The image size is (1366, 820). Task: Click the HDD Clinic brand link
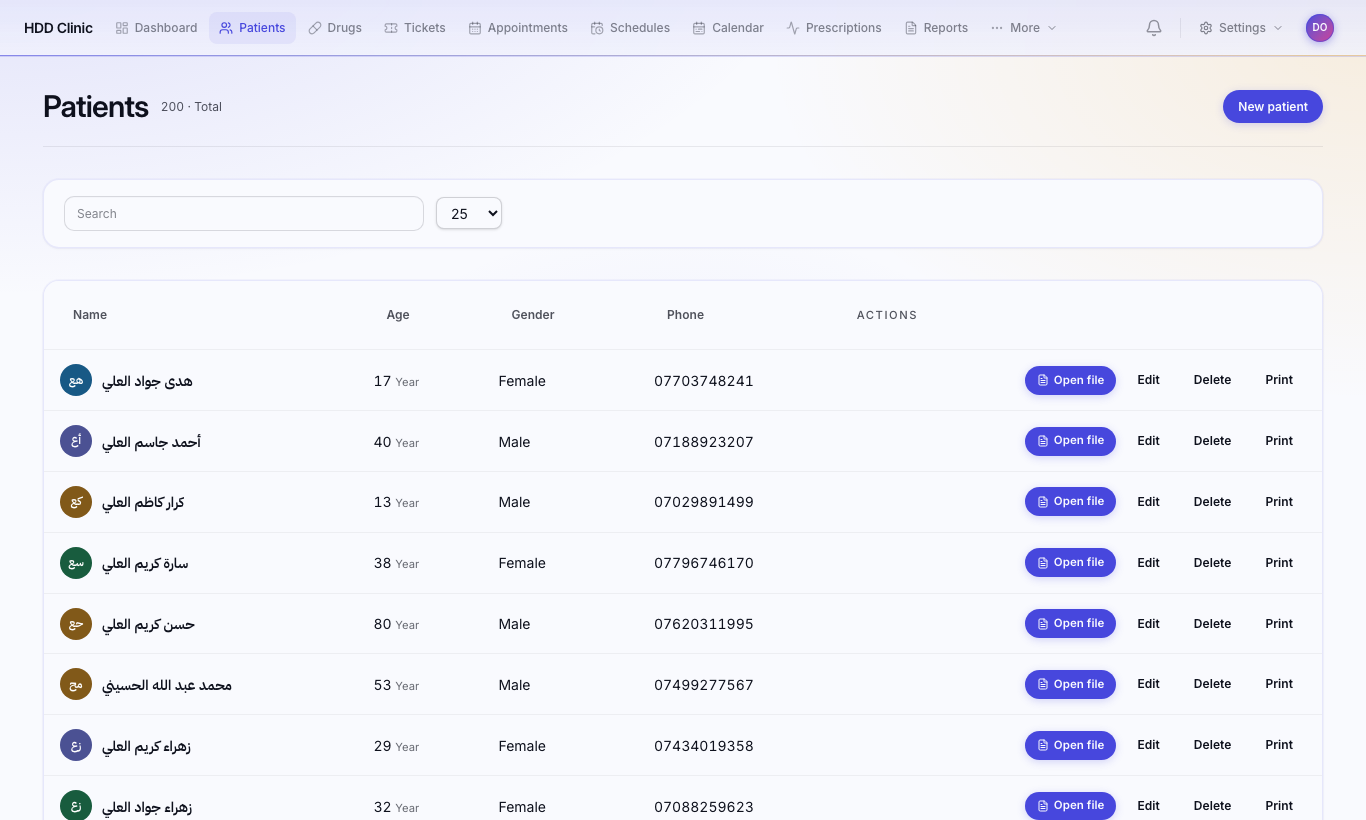point(58,28)
